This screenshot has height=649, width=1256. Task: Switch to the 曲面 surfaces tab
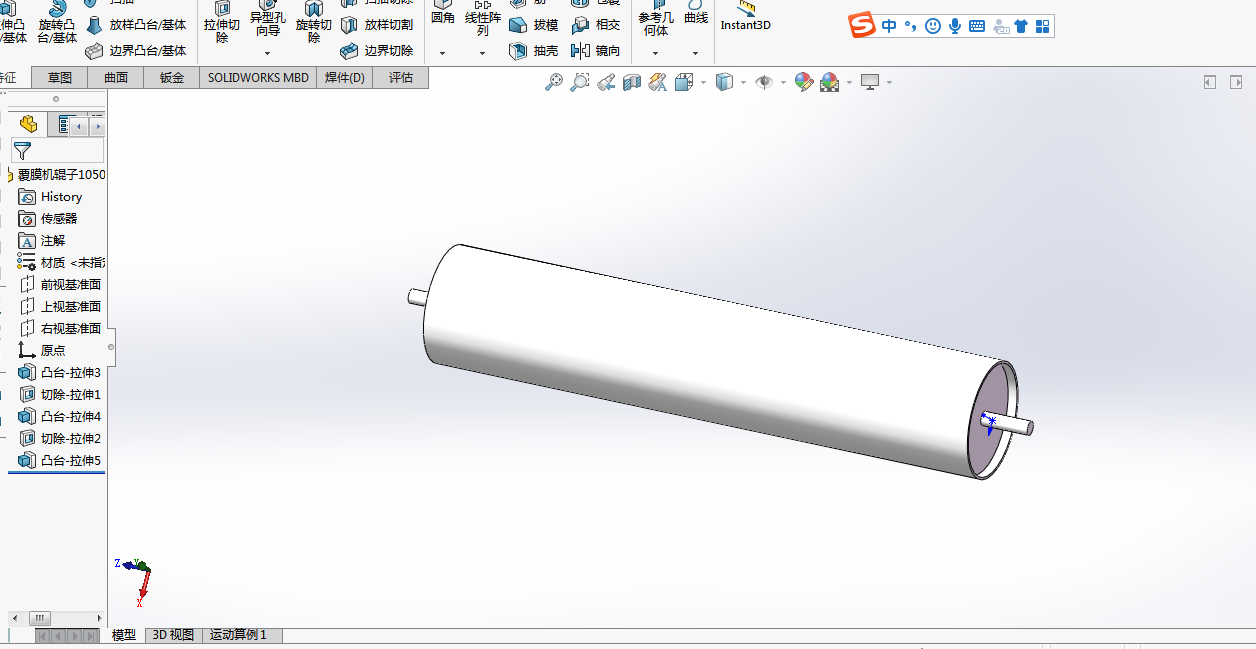[x=116, y=77]
